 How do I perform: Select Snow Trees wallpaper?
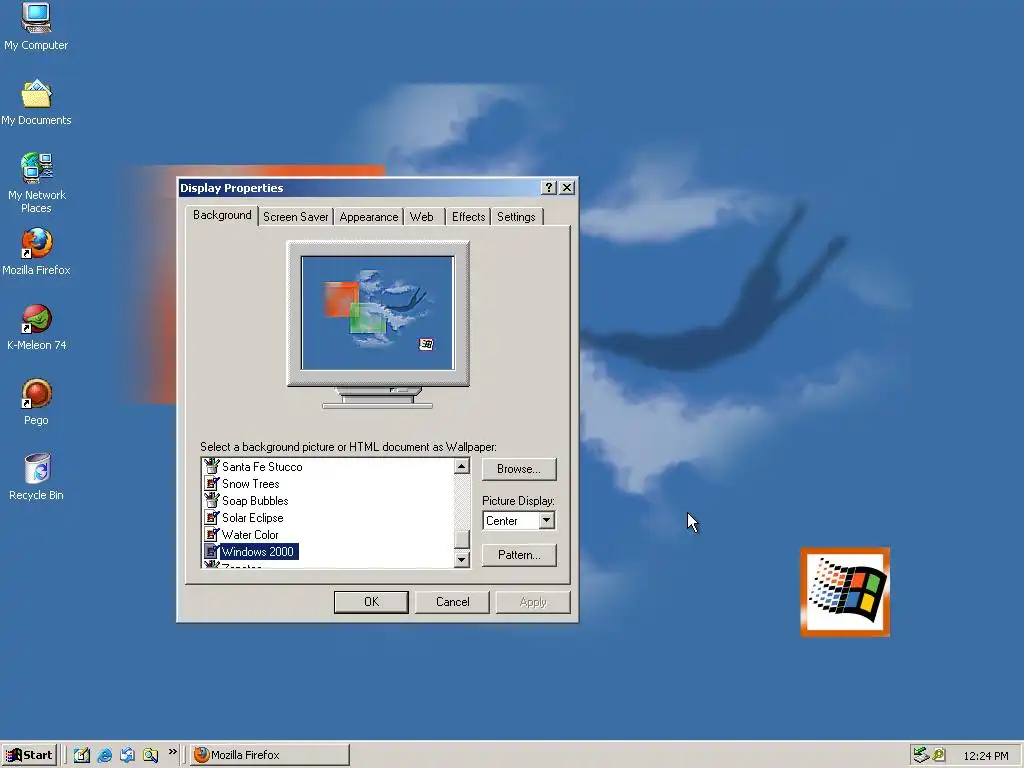pos(250,484)
